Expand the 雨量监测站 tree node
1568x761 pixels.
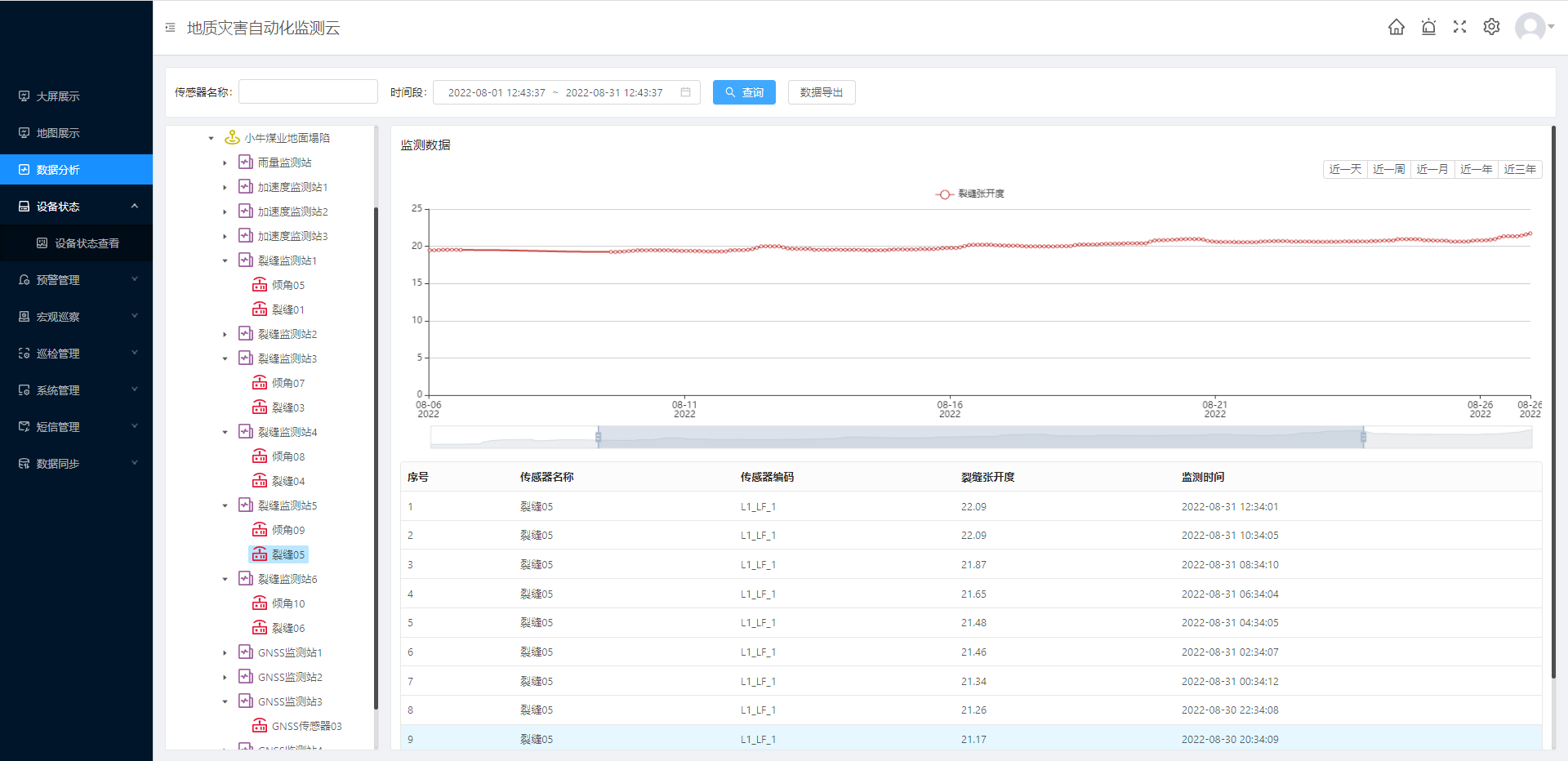click(x=225, y=163)
